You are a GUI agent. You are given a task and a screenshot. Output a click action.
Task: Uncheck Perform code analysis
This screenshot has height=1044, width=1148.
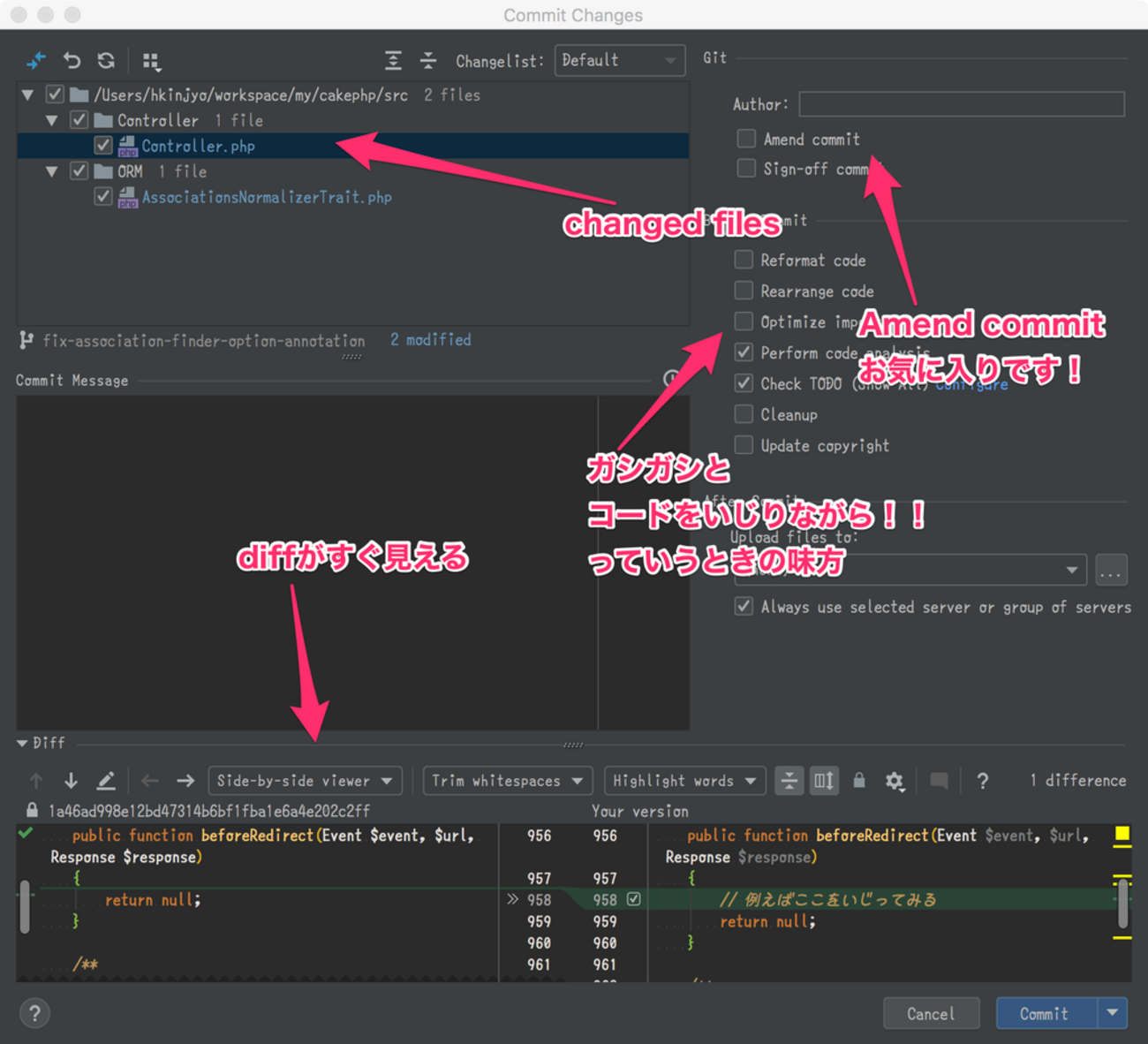point(744,352)
